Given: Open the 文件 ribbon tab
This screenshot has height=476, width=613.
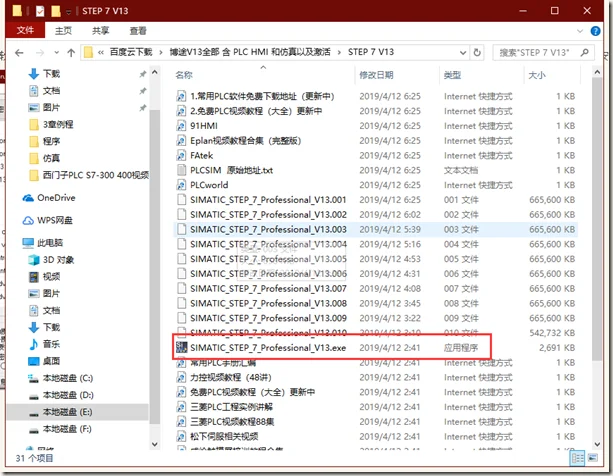Looking at the screenshot, I should click(x=25, y=30).
